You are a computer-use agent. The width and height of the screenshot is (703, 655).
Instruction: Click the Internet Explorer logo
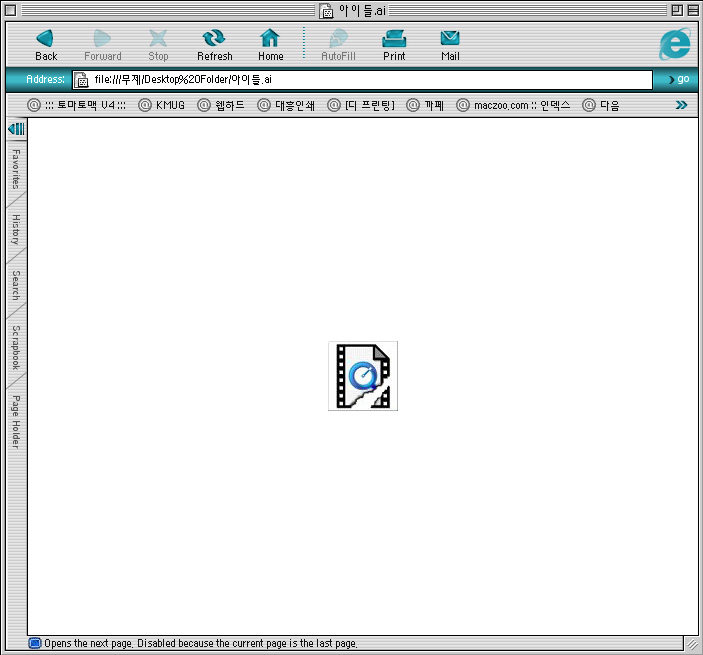tap(675, 44)
